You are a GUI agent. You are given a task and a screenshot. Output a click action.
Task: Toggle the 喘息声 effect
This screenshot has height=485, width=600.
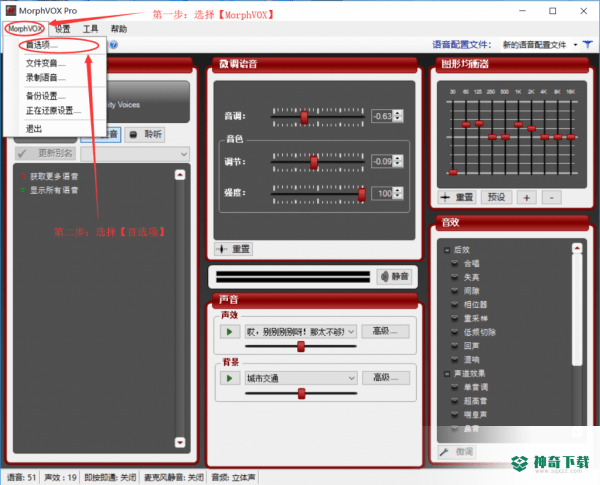coord(455,415)
